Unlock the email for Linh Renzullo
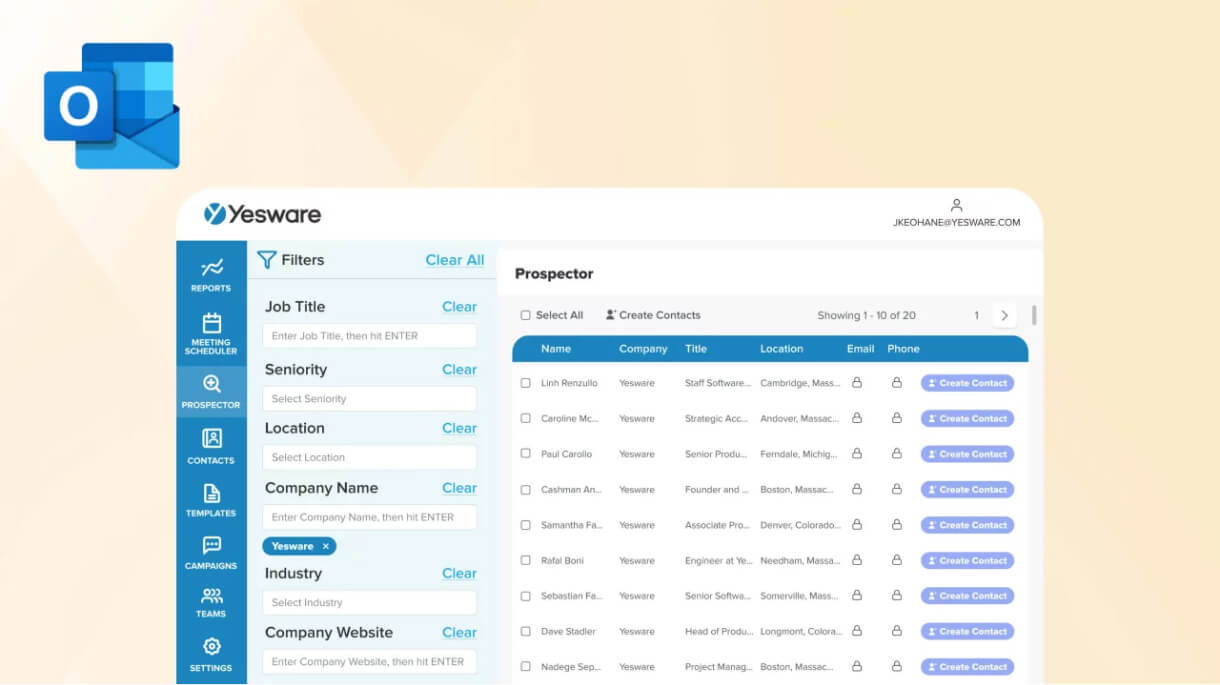The image size is (1220, 685). [x=857, y=382]
